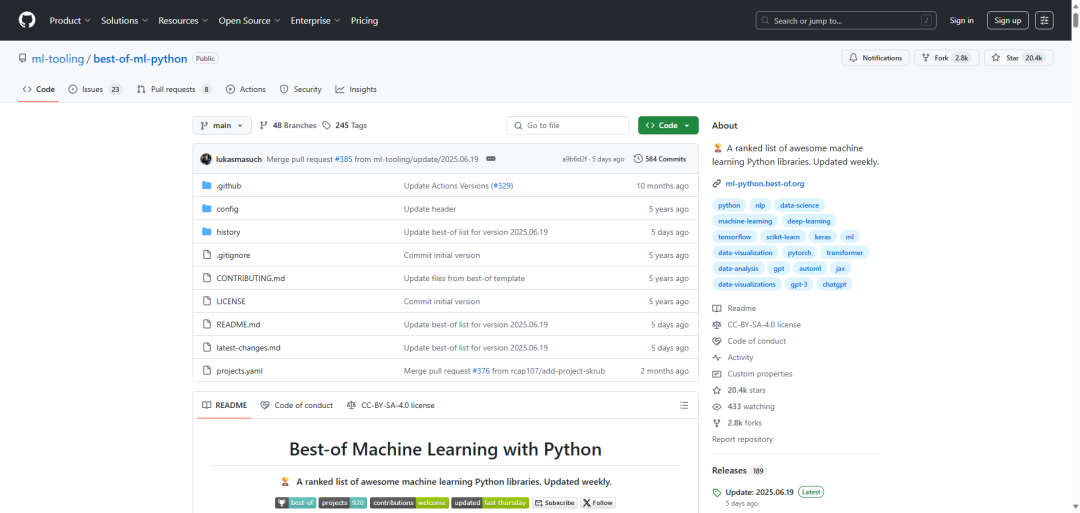Switch to CC-BY-SA-4.0 license tab
This screenshot has height=513, width=1080.
tap(391, 406)
